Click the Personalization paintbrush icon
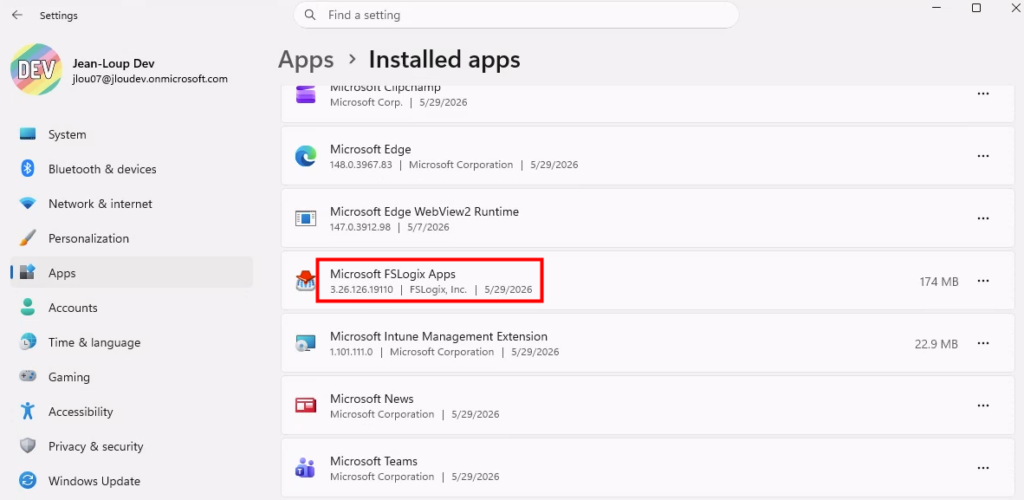Viewport: 1024px width, 500px height. 27,238
